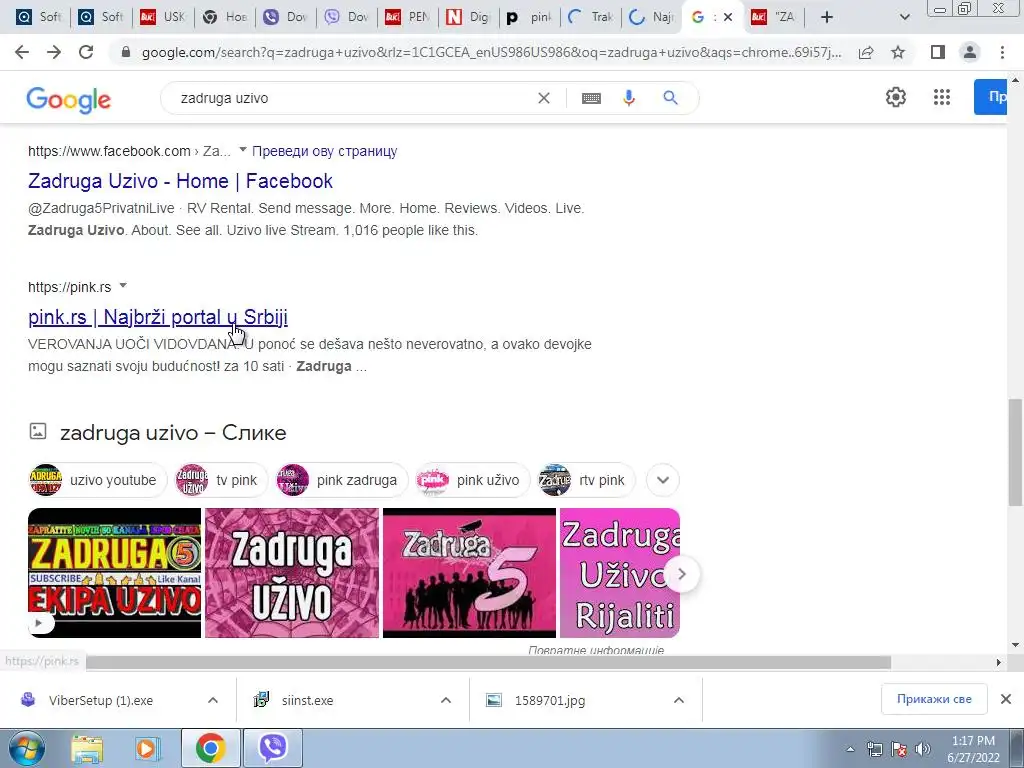Select the 'uzivo youtube' image filter chip
This screenshot has height=768, width=1024.
coord(97,480)
